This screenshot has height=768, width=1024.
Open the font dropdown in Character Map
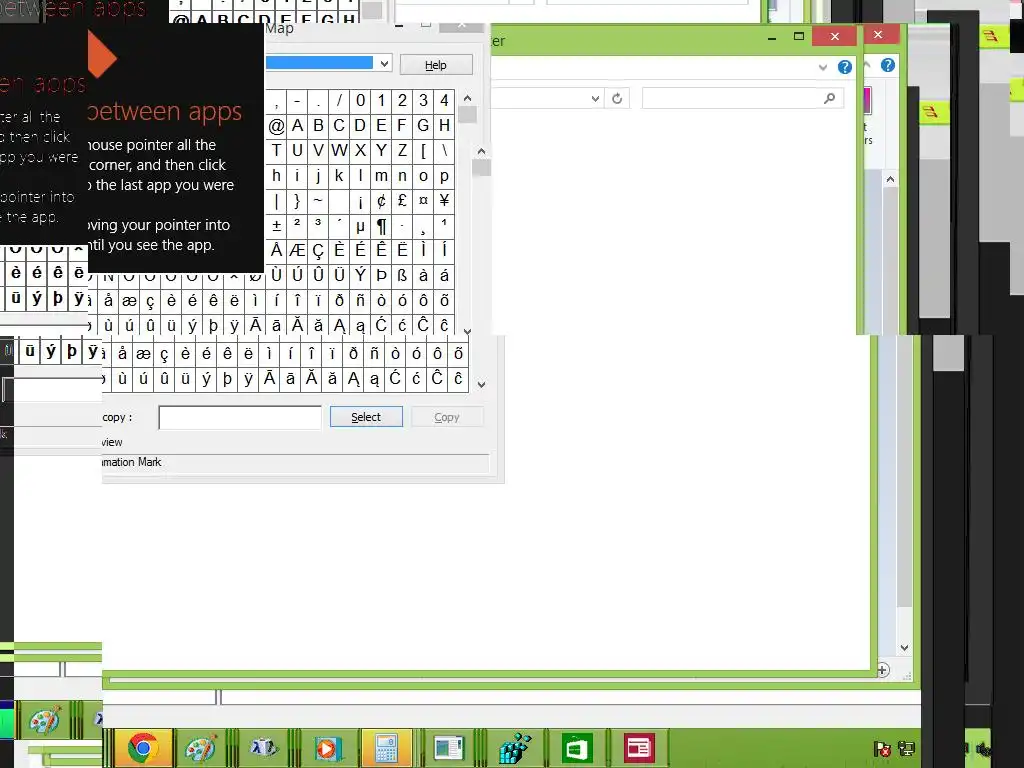tap(385, 63)
